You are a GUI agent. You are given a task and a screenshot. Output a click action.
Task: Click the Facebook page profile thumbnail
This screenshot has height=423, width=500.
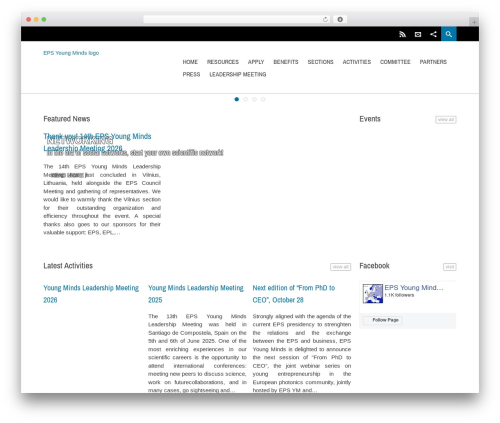pyautogui.click(x=373, y=294)
